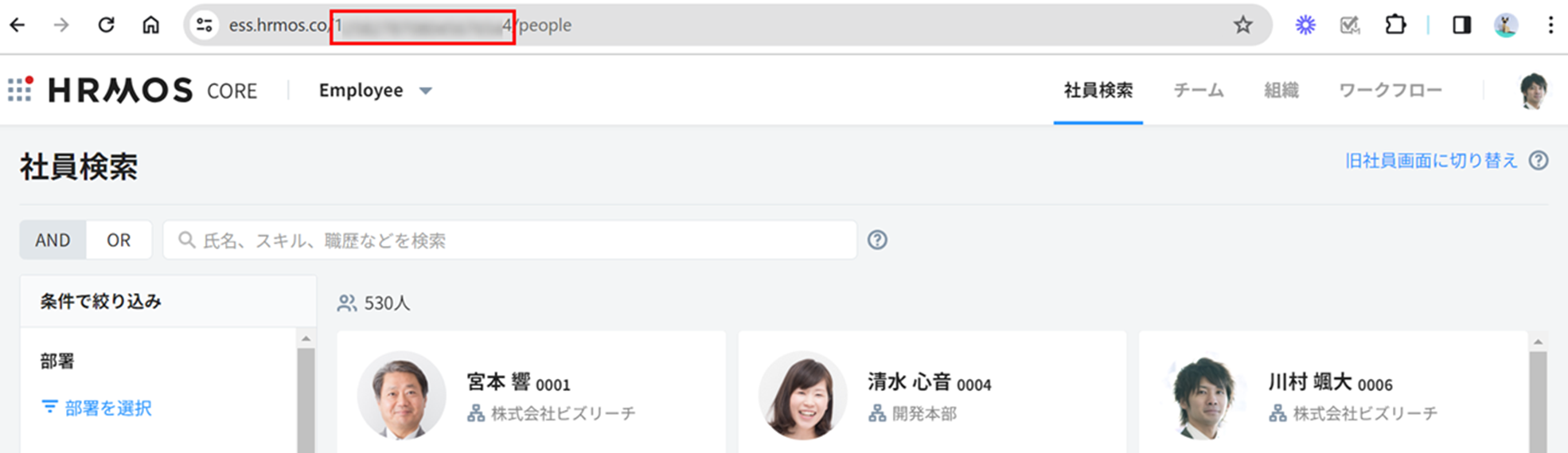Click help icon next to 旧社員画面に切り替え
The width and height of the screenshot is (1568, 453).
(x=1539, y=161)
